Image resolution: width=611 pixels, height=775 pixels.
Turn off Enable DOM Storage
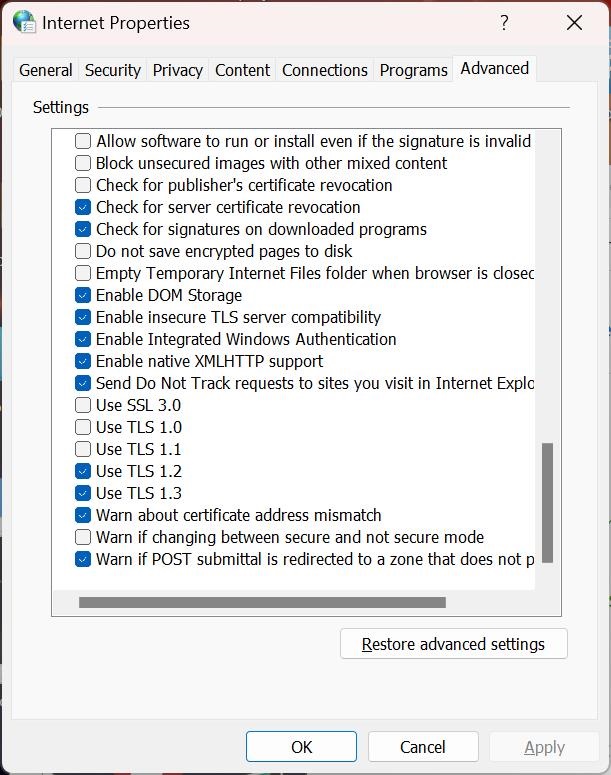tap(83, 295)
